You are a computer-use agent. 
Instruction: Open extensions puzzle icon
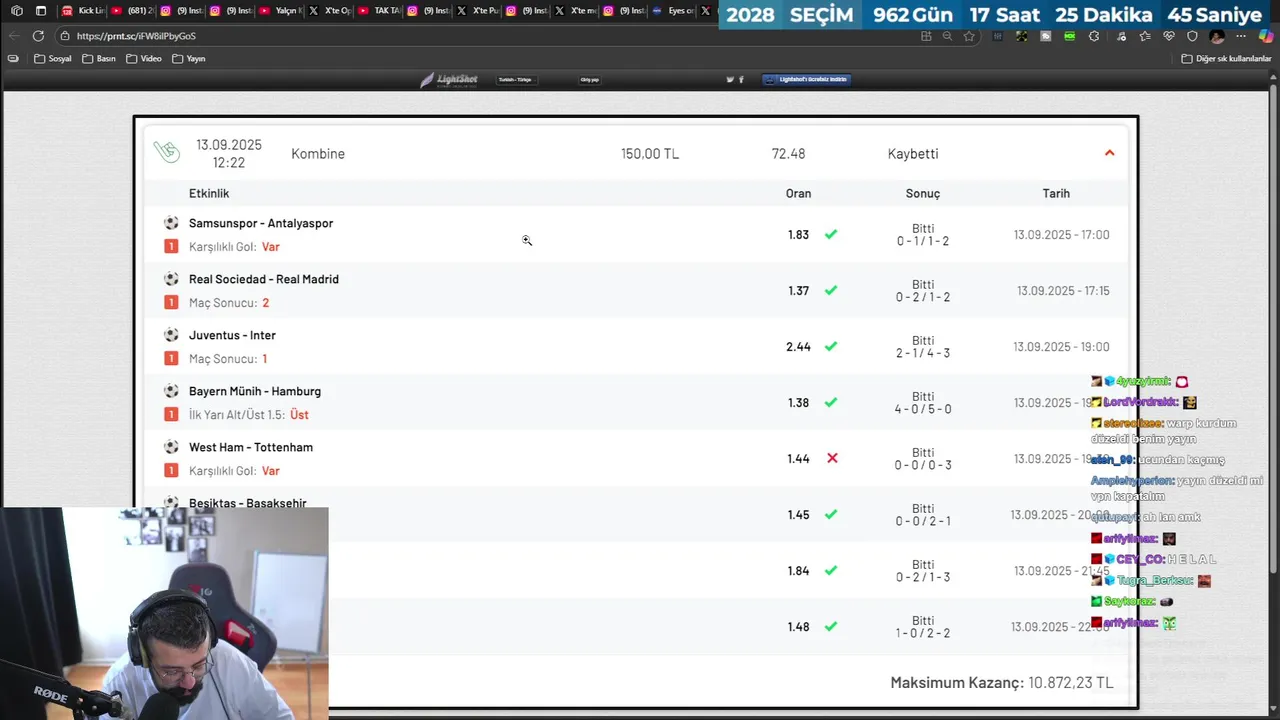tap(1094, 36)
